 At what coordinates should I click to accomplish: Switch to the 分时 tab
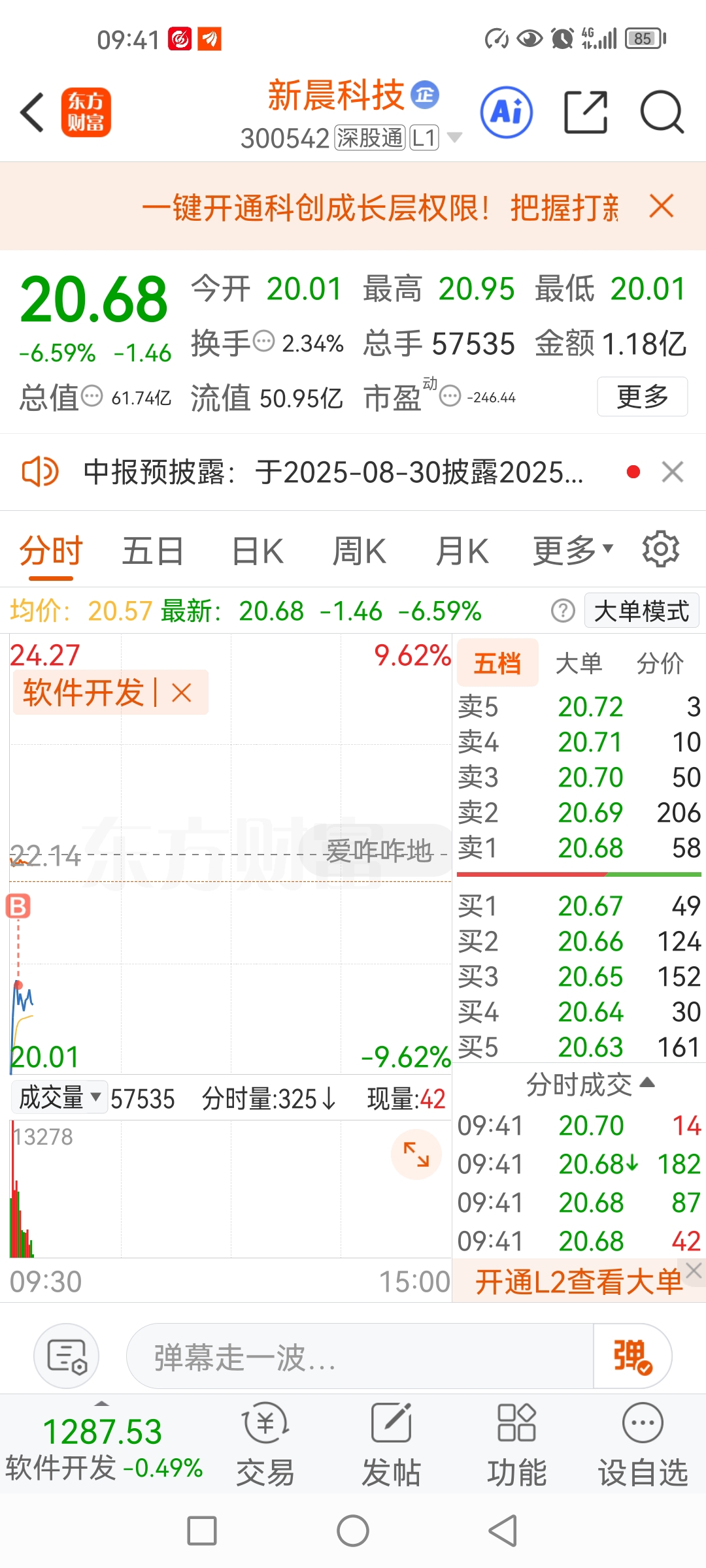pyautogui.click(x=51, y=550)
